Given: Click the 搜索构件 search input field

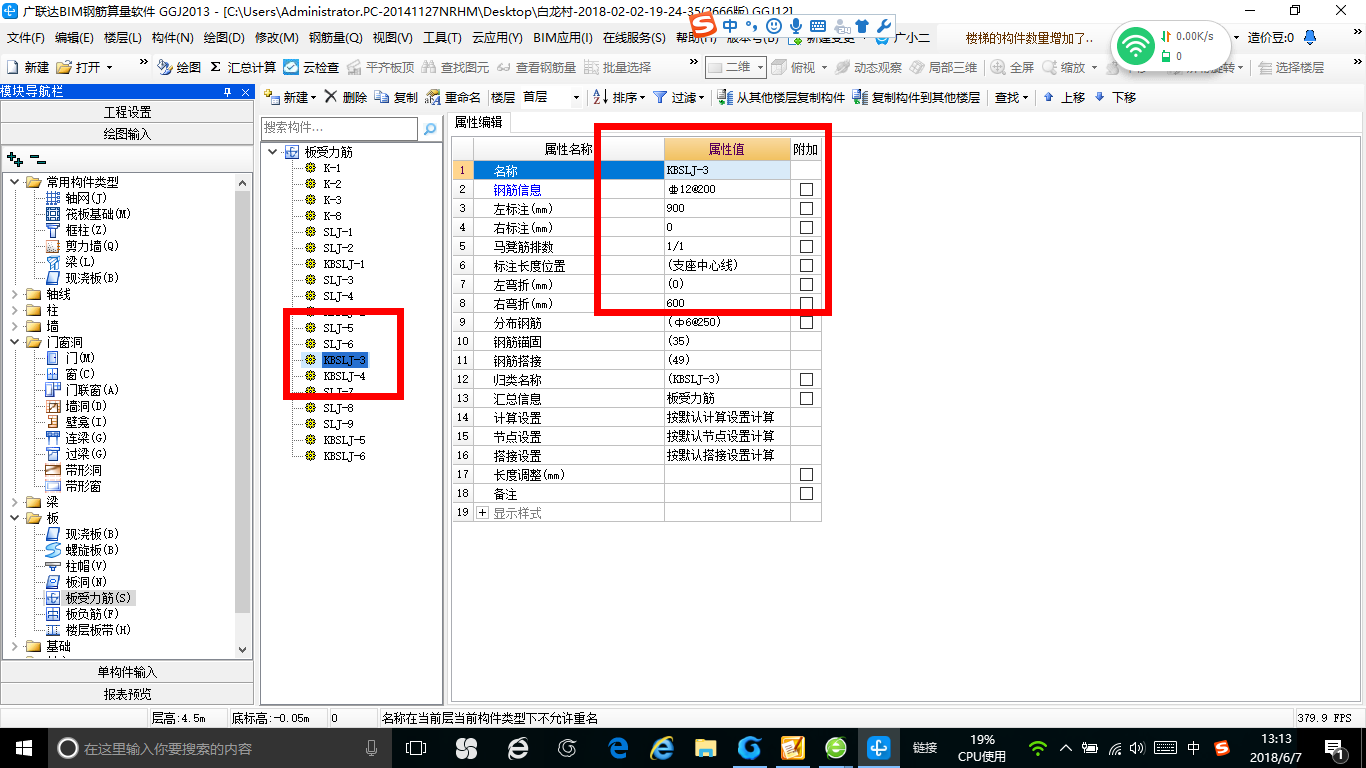Looking at the screenshot, I should (339, 128).
